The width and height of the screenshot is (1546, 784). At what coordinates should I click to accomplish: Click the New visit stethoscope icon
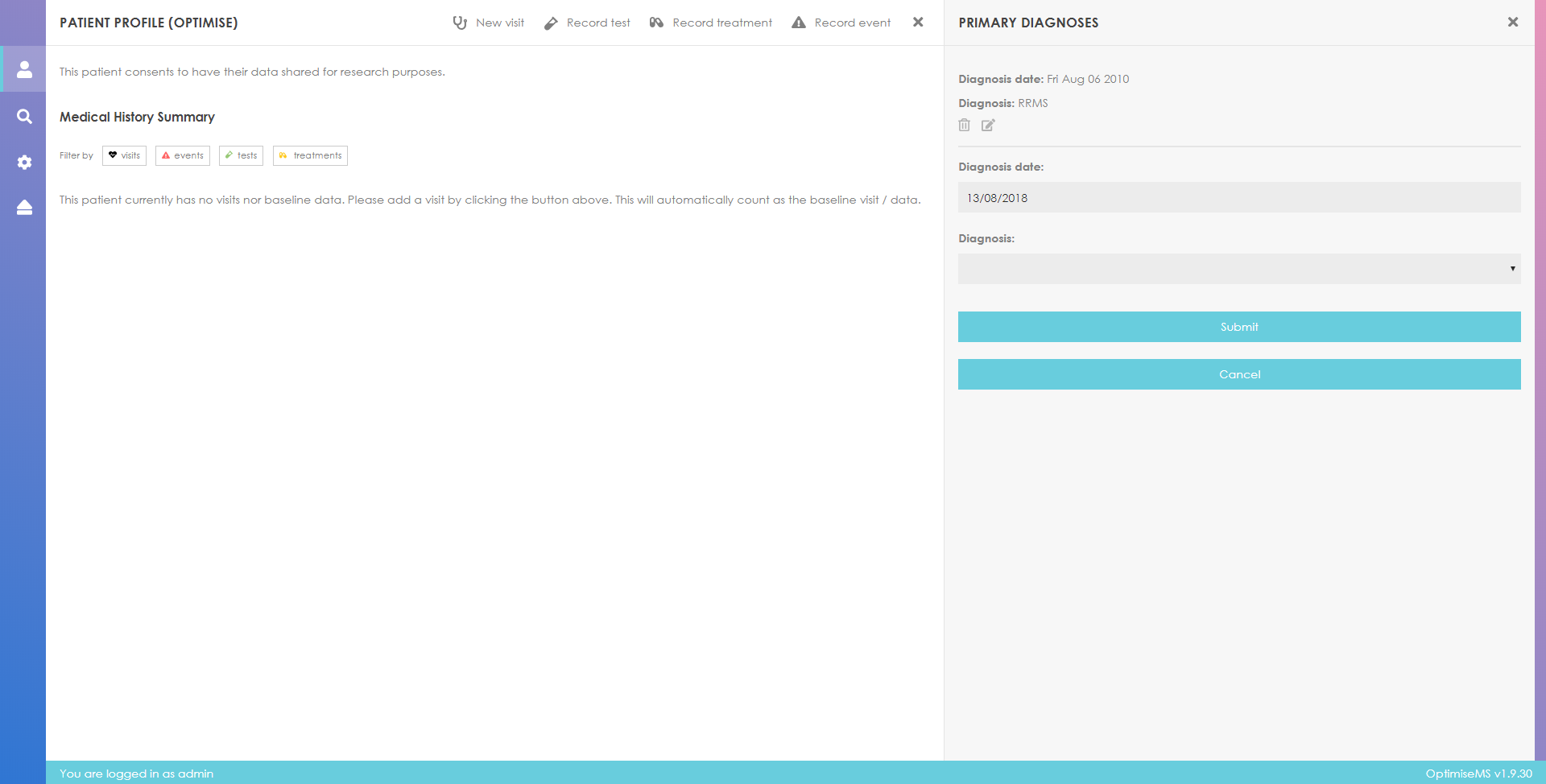point(460,23)
